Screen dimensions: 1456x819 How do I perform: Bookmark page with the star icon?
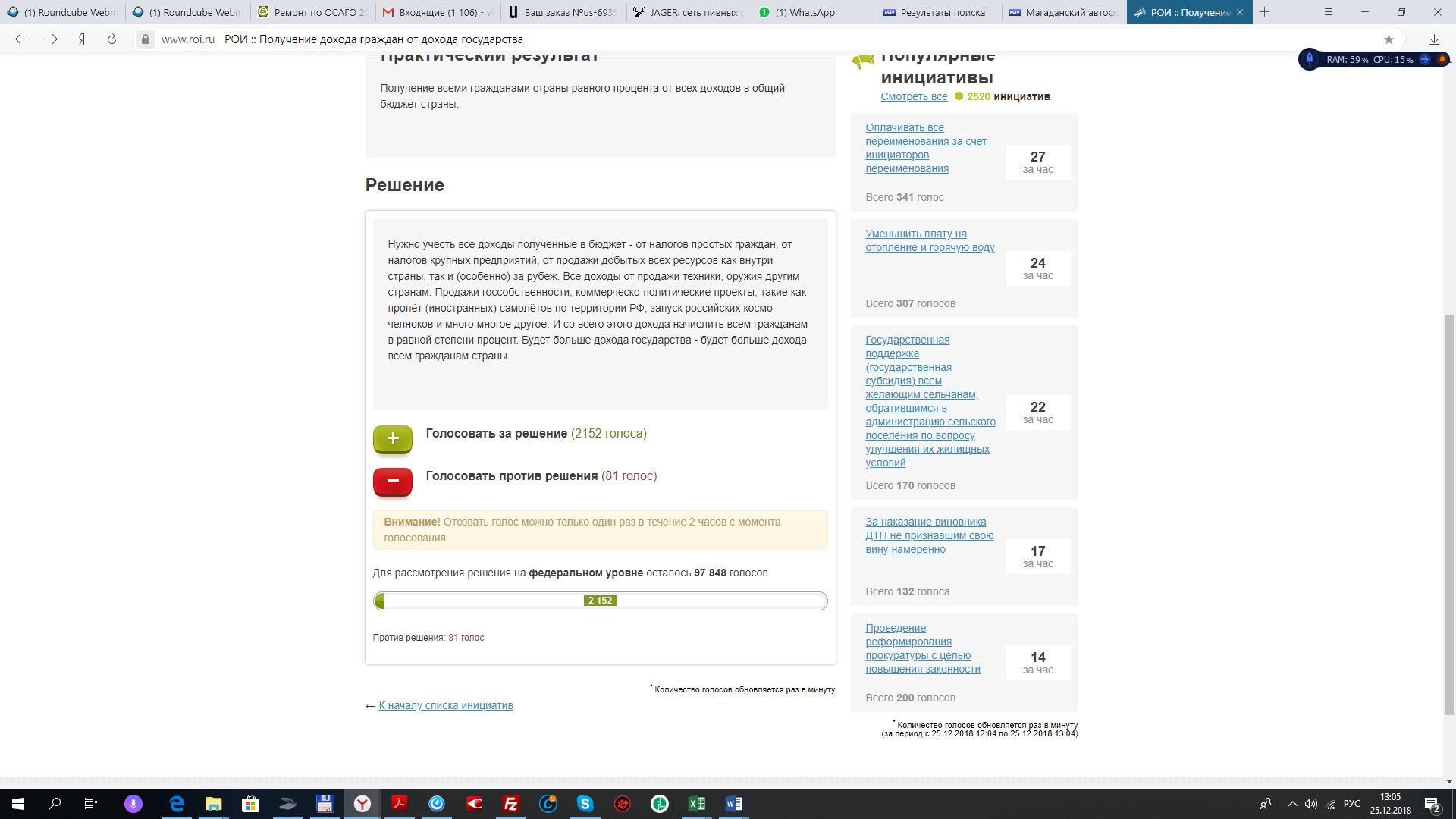1389,39
